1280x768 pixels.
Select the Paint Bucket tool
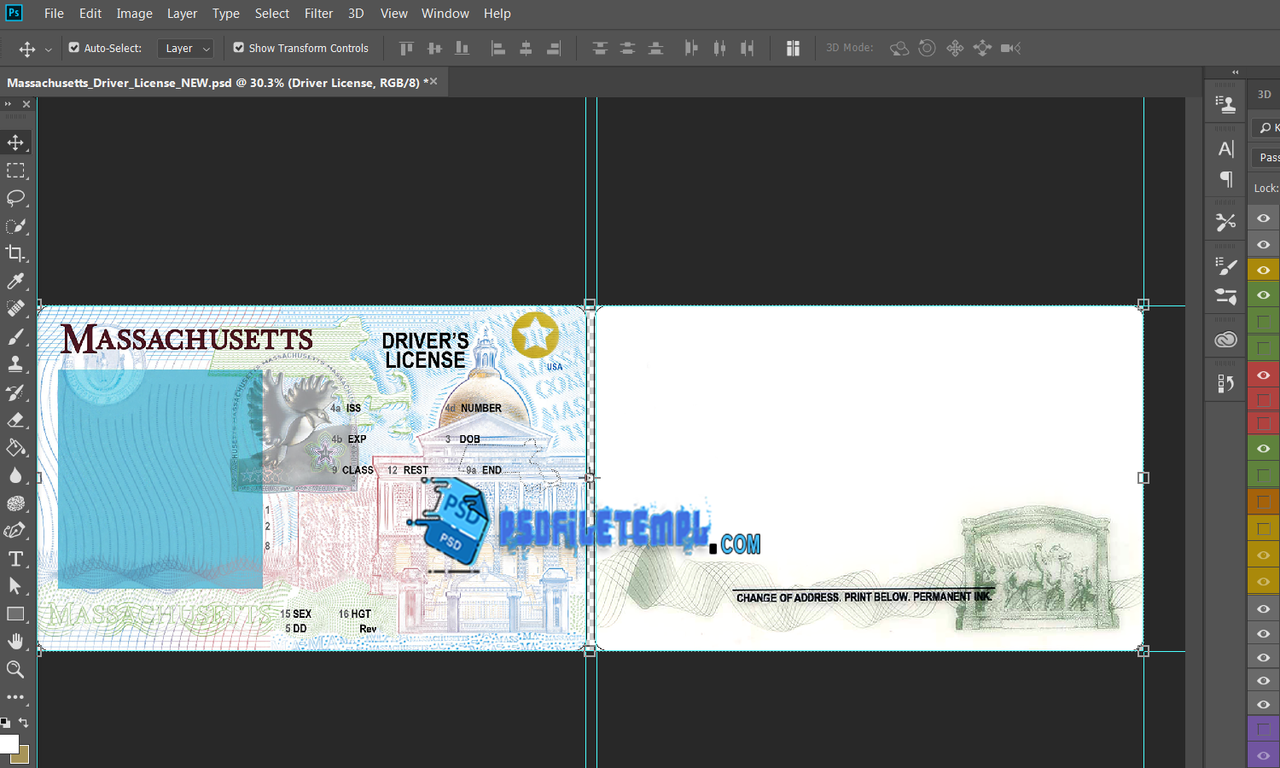point(16,447)
